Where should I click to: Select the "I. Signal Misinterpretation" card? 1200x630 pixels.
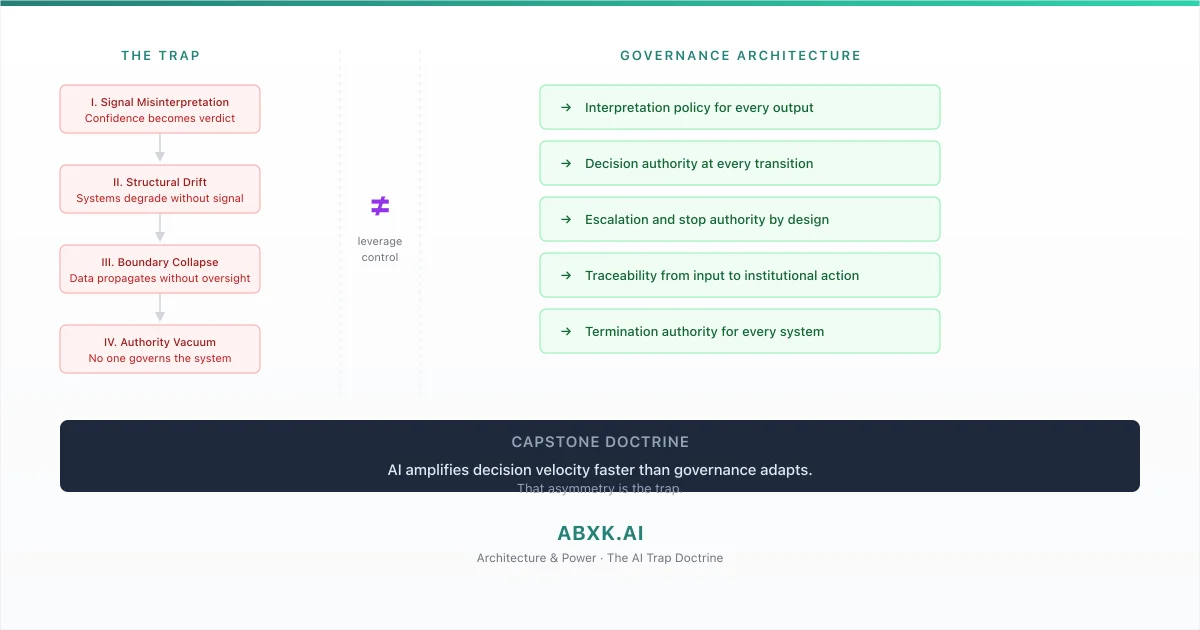(x=160, y=108)
